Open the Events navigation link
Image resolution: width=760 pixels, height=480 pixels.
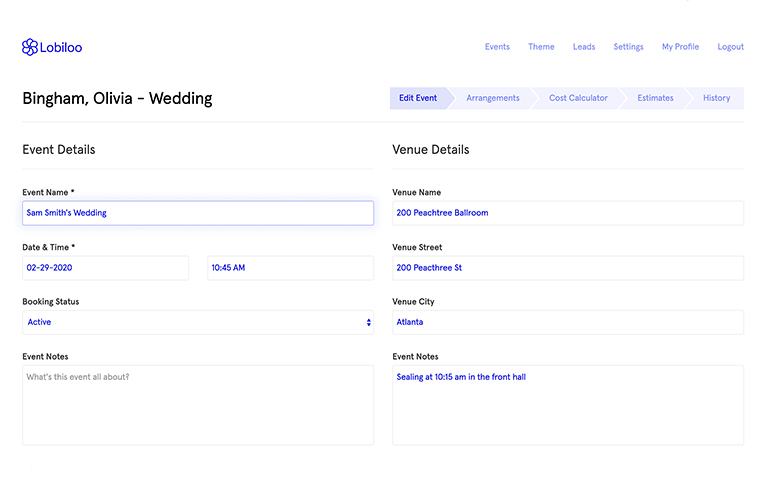(x=497, y=47)
